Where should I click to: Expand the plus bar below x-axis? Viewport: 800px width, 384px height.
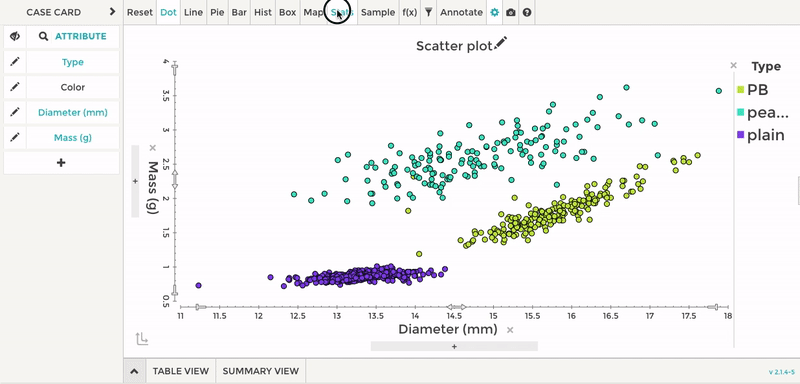point(454,346)
